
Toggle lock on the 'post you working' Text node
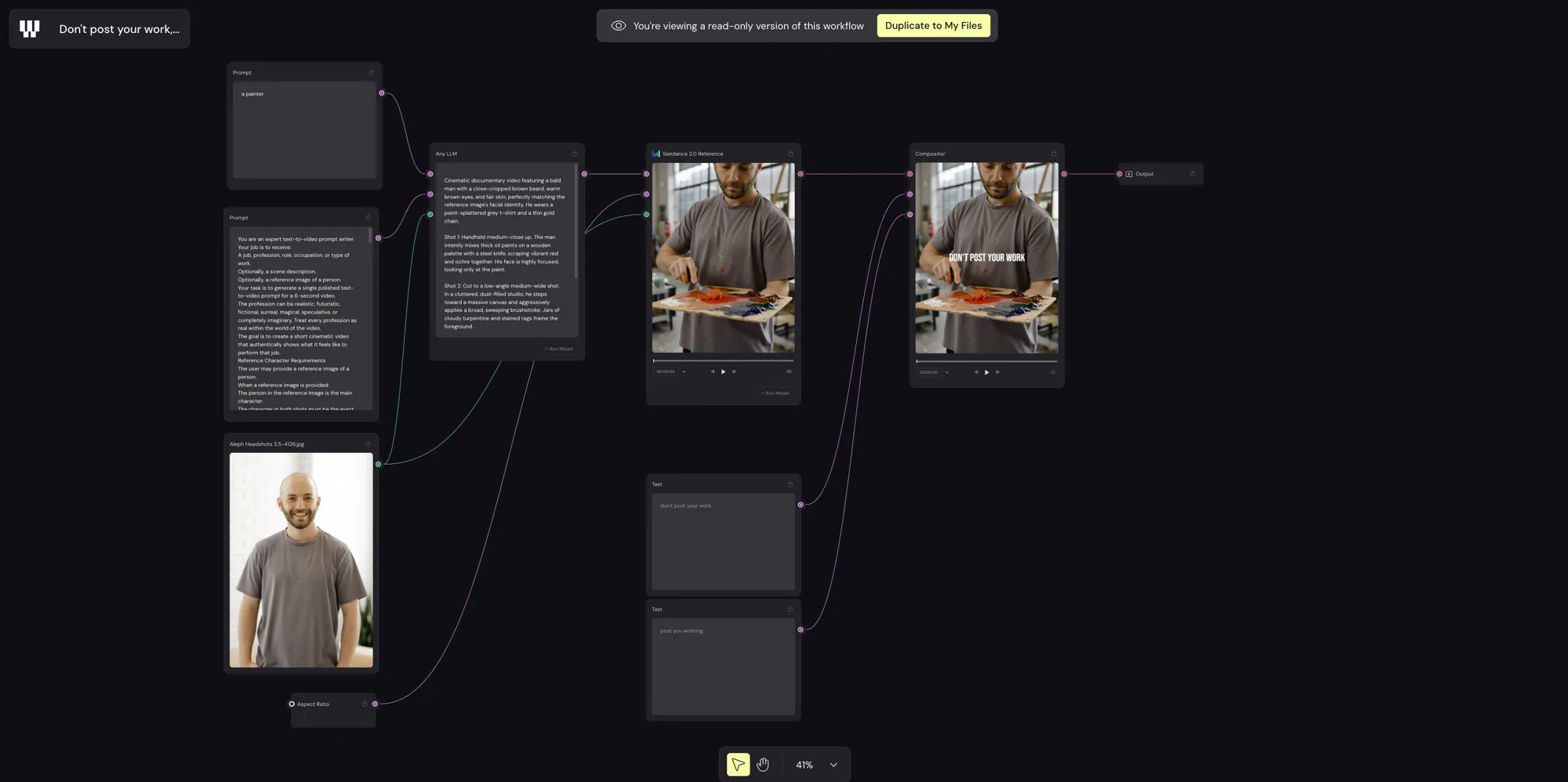tap(790, 609)
